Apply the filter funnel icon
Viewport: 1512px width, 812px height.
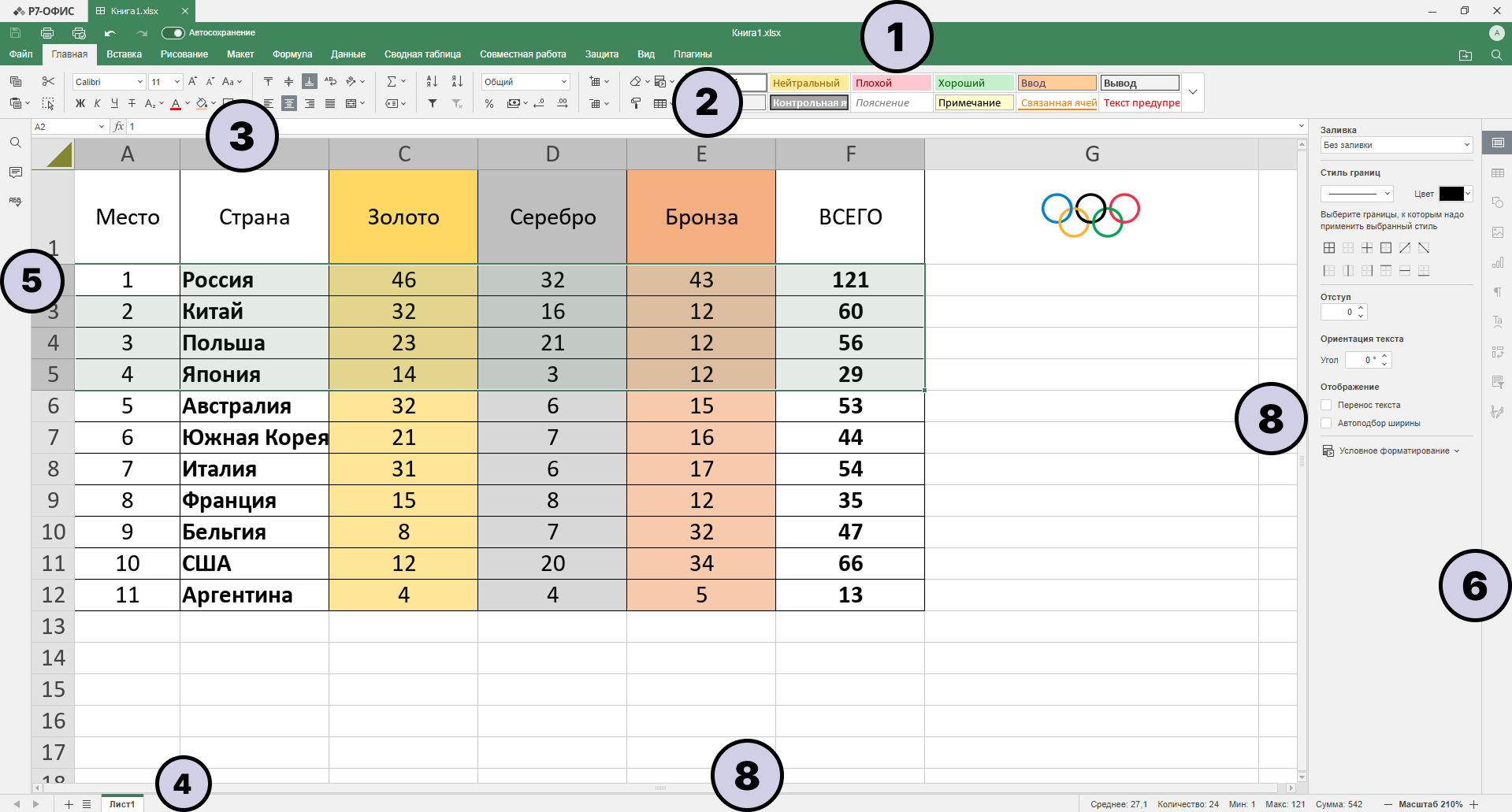433,103
